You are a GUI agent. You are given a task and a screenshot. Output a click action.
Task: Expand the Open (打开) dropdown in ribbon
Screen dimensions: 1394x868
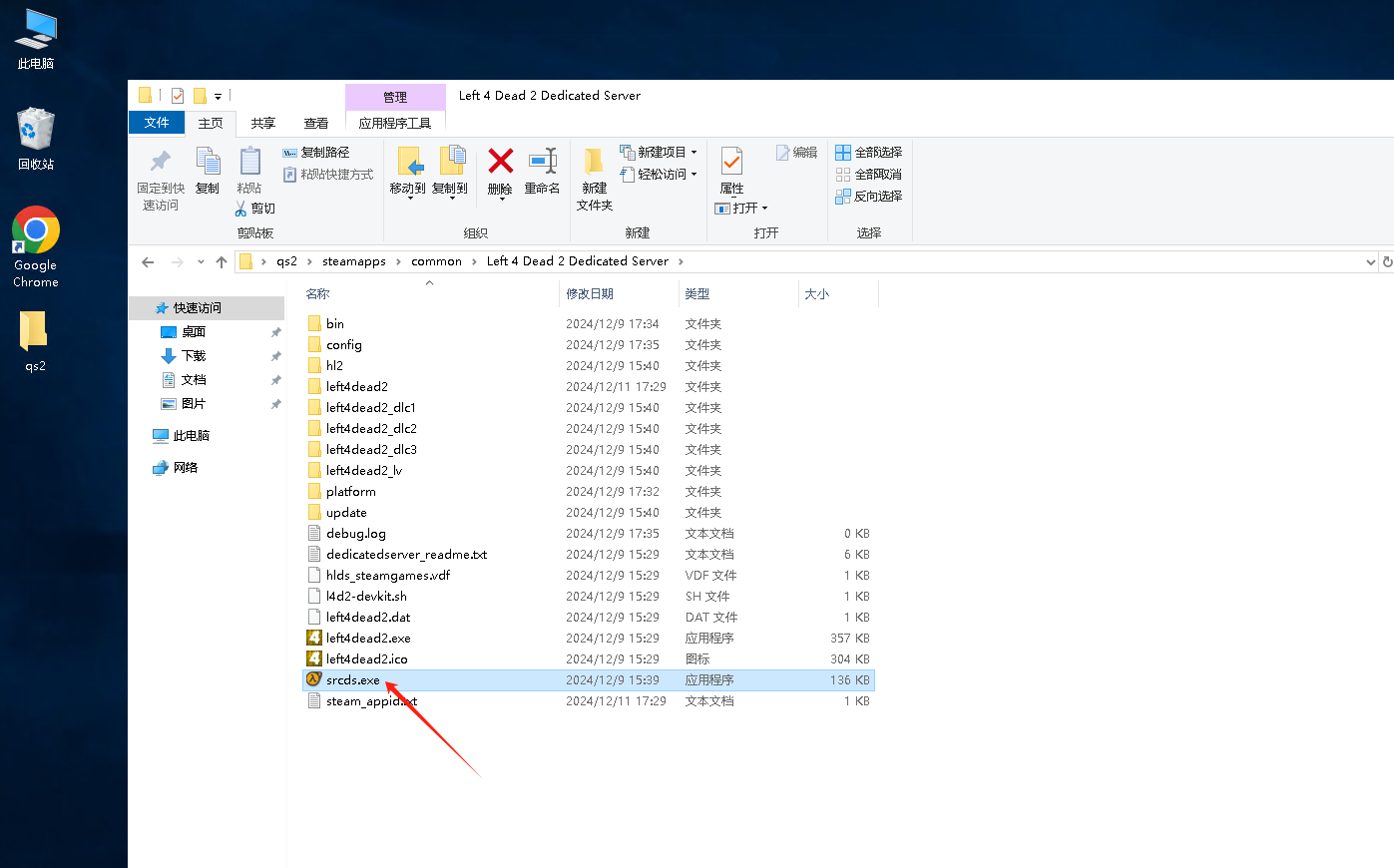click(764, 209)
